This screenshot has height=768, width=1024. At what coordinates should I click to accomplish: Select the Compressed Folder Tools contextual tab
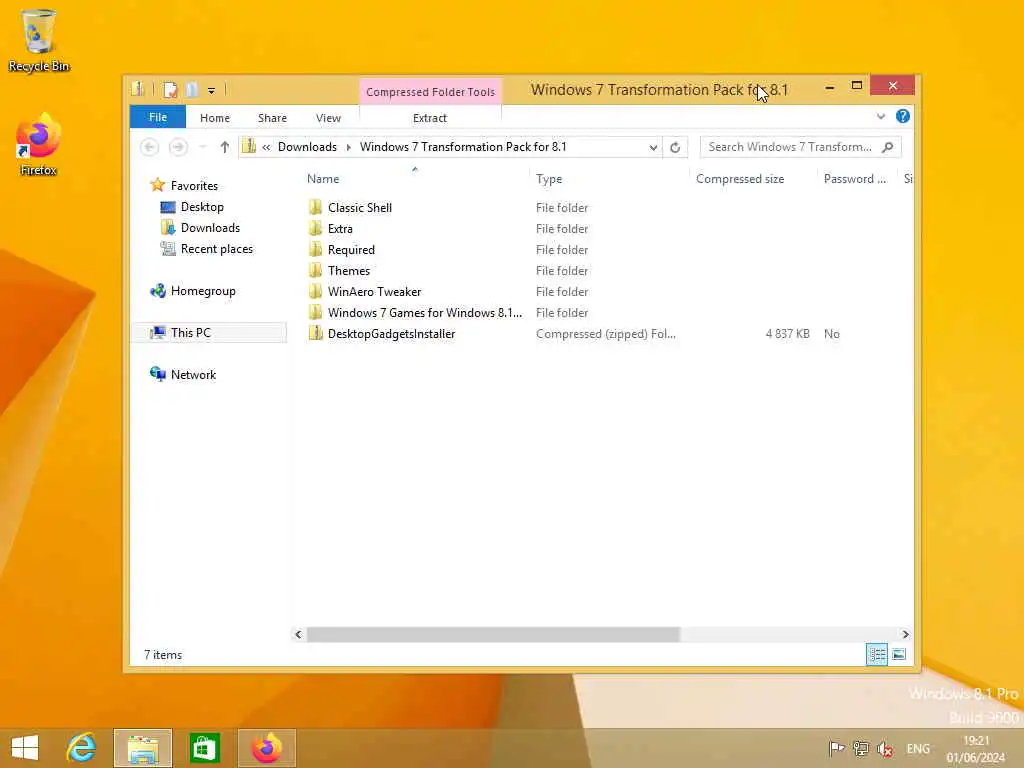tap(430, 92)
